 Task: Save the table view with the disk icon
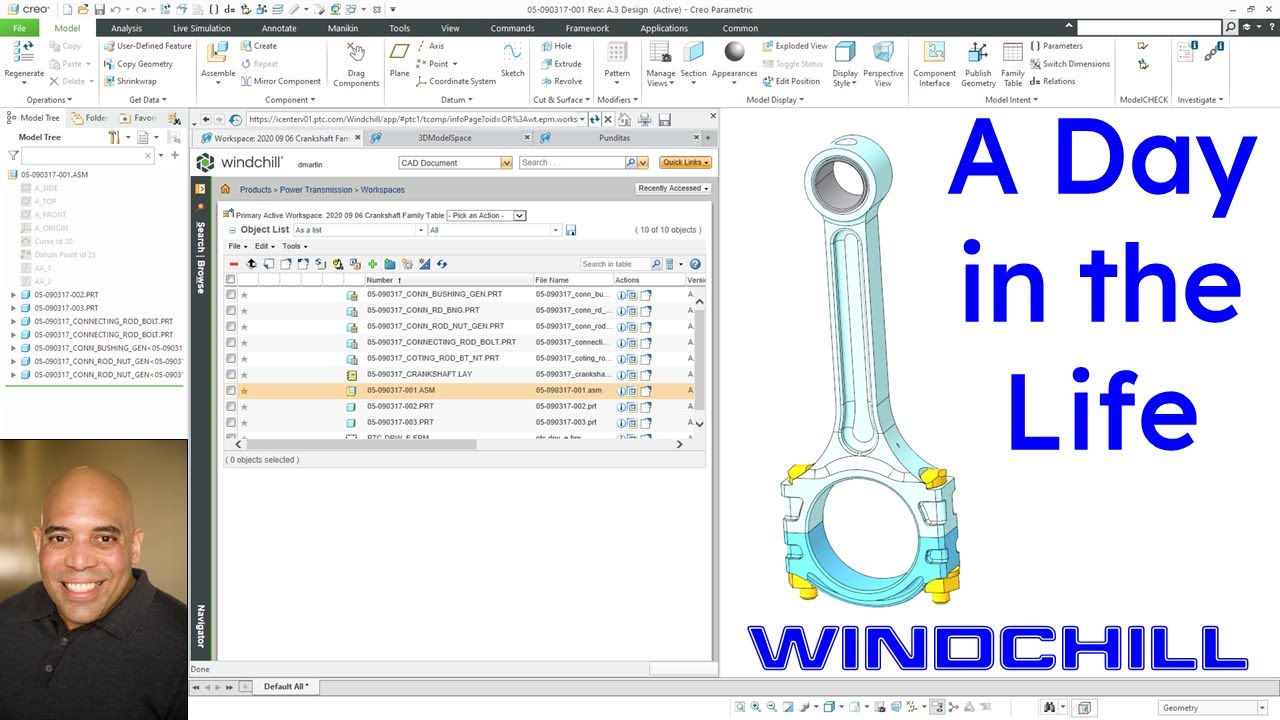point(571,230)
